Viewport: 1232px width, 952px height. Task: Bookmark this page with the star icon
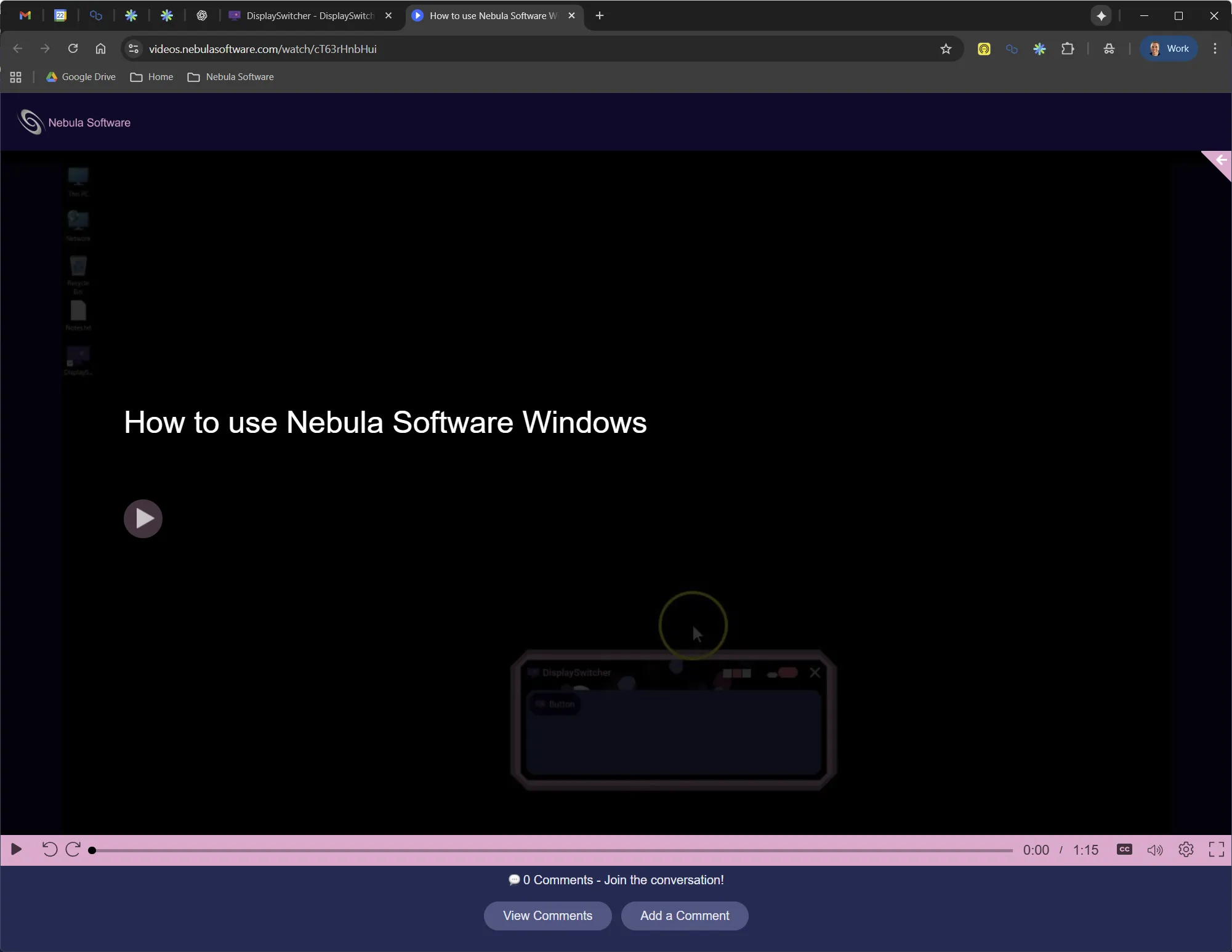(946, 49)
